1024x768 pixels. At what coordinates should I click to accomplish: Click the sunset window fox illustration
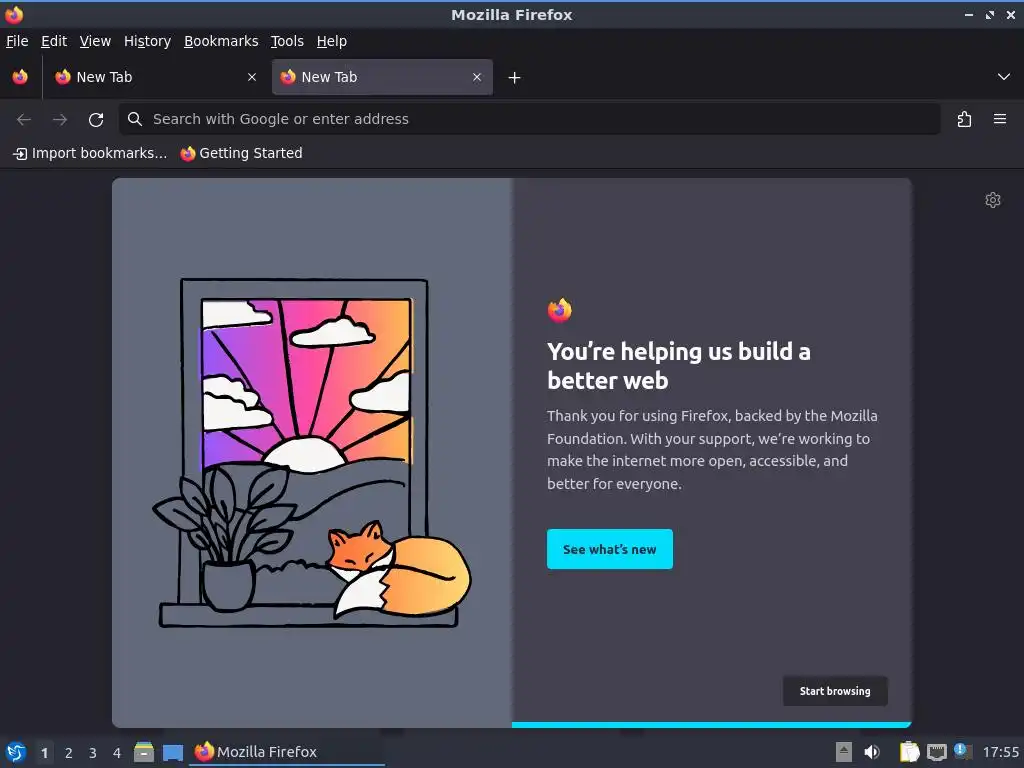(312, 453)
